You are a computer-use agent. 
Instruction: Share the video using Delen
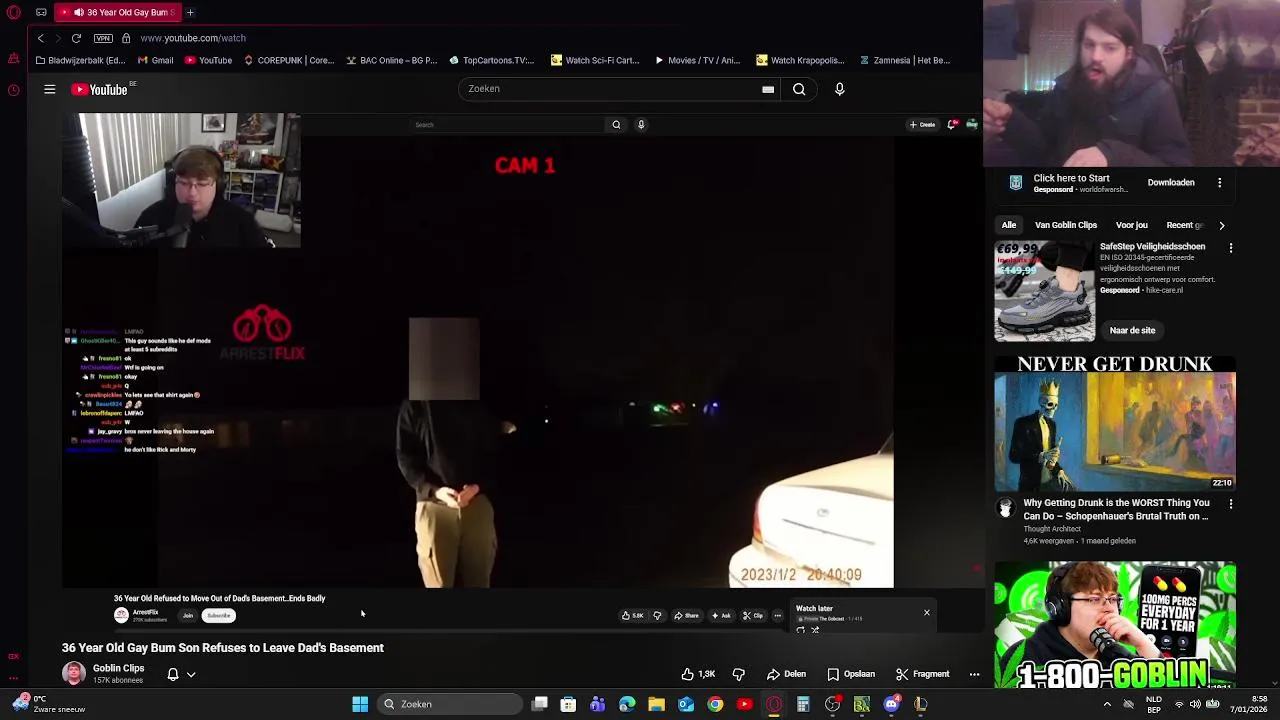tap(786, 674)
